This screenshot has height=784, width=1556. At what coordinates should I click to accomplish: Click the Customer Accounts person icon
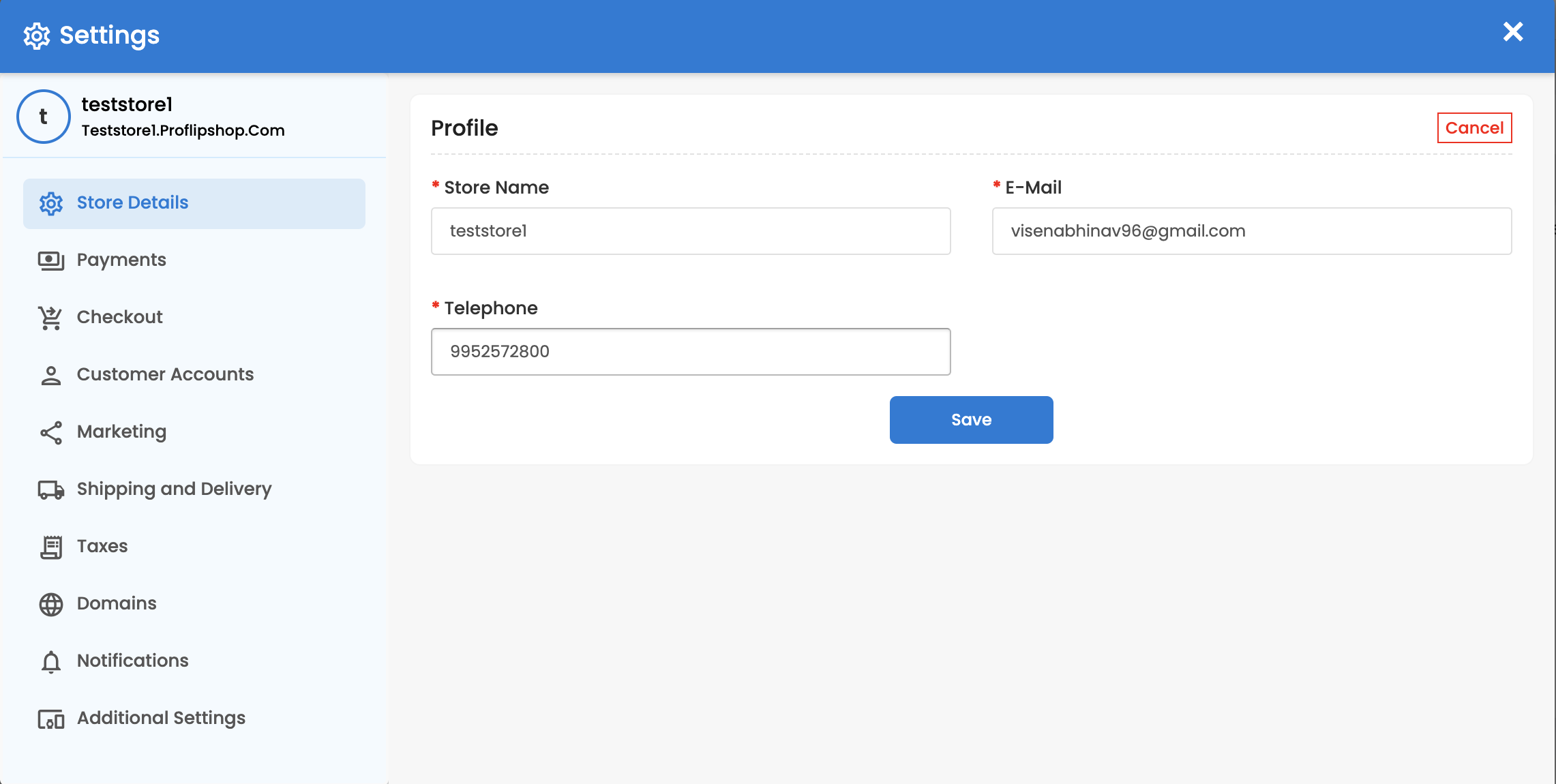click(51, 375)
